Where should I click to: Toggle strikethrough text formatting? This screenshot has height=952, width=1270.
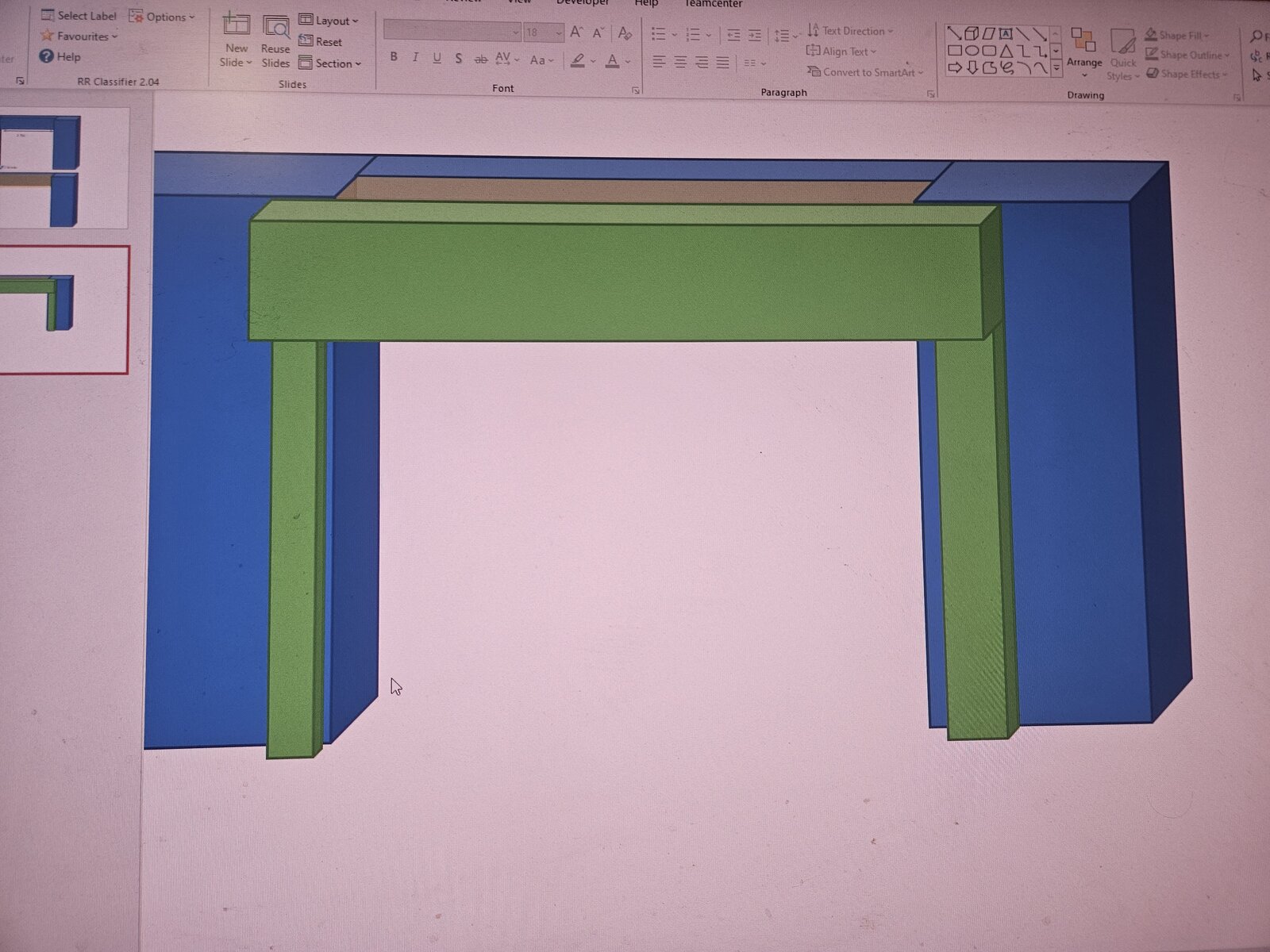pyautogui.click(x=480, y=59)
